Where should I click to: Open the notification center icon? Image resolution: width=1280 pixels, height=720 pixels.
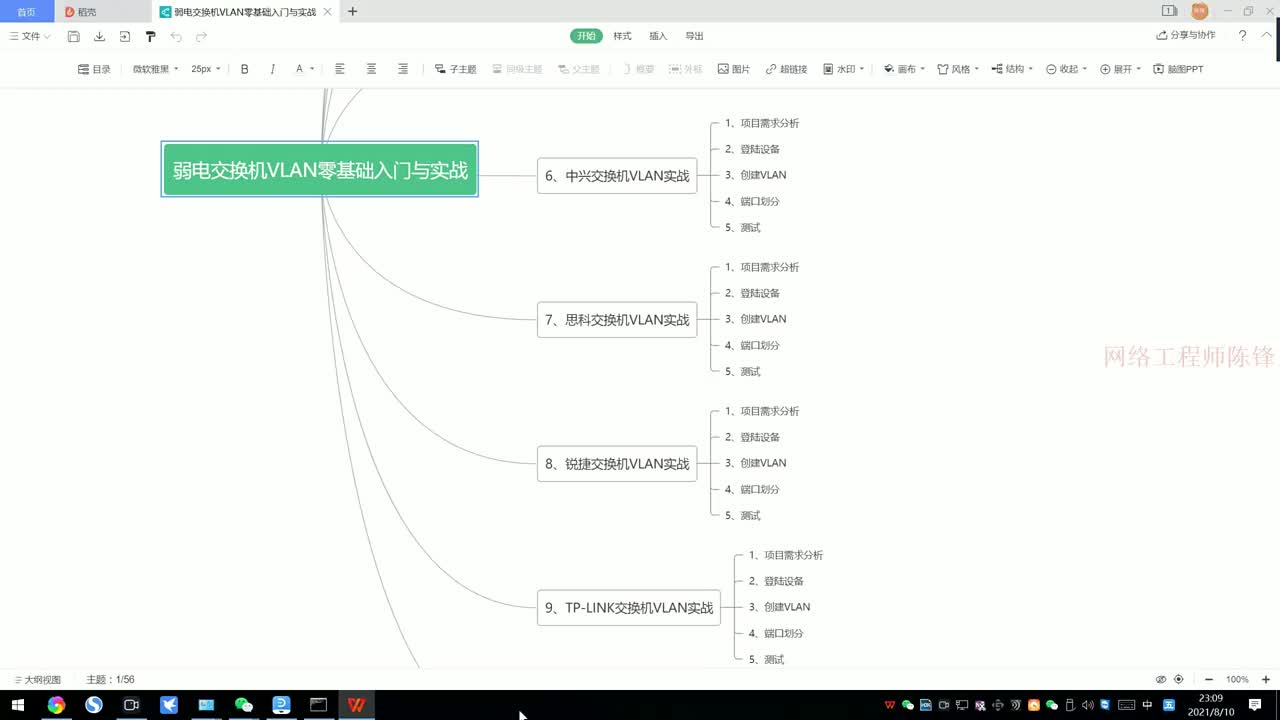point(1255,705)
